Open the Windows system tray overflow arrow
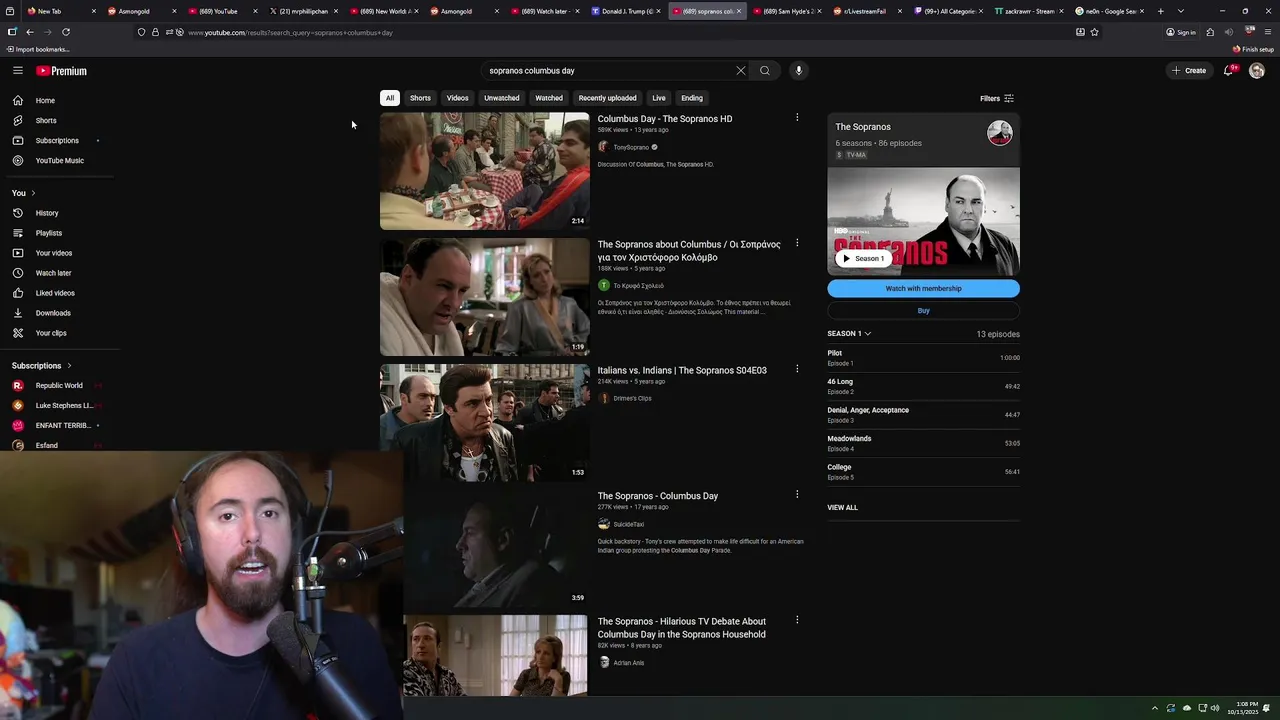The image size is (1280, 720). [x=1155, y=708]
